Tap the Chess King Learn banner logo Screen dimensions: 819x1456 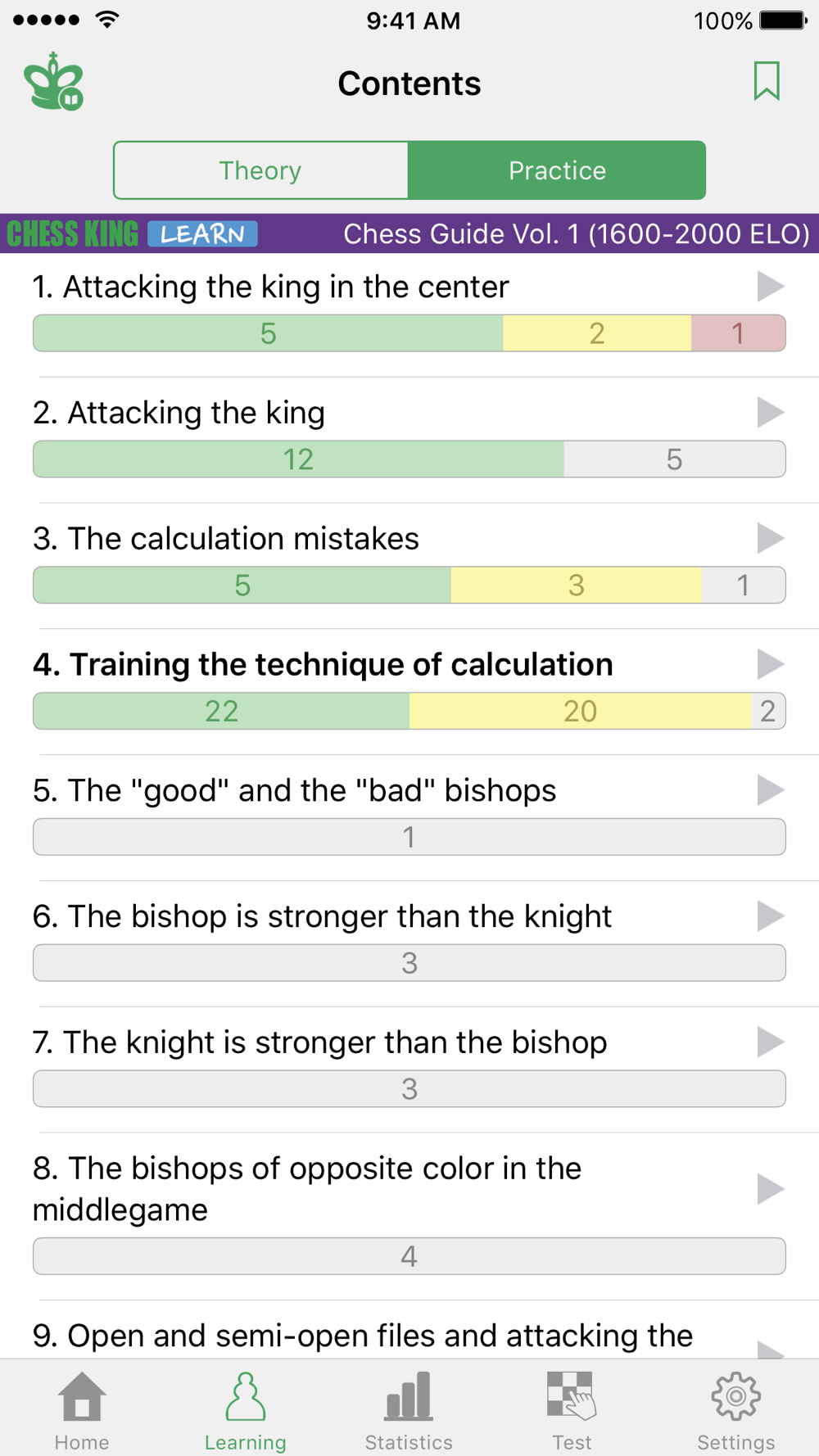[132, 234]
